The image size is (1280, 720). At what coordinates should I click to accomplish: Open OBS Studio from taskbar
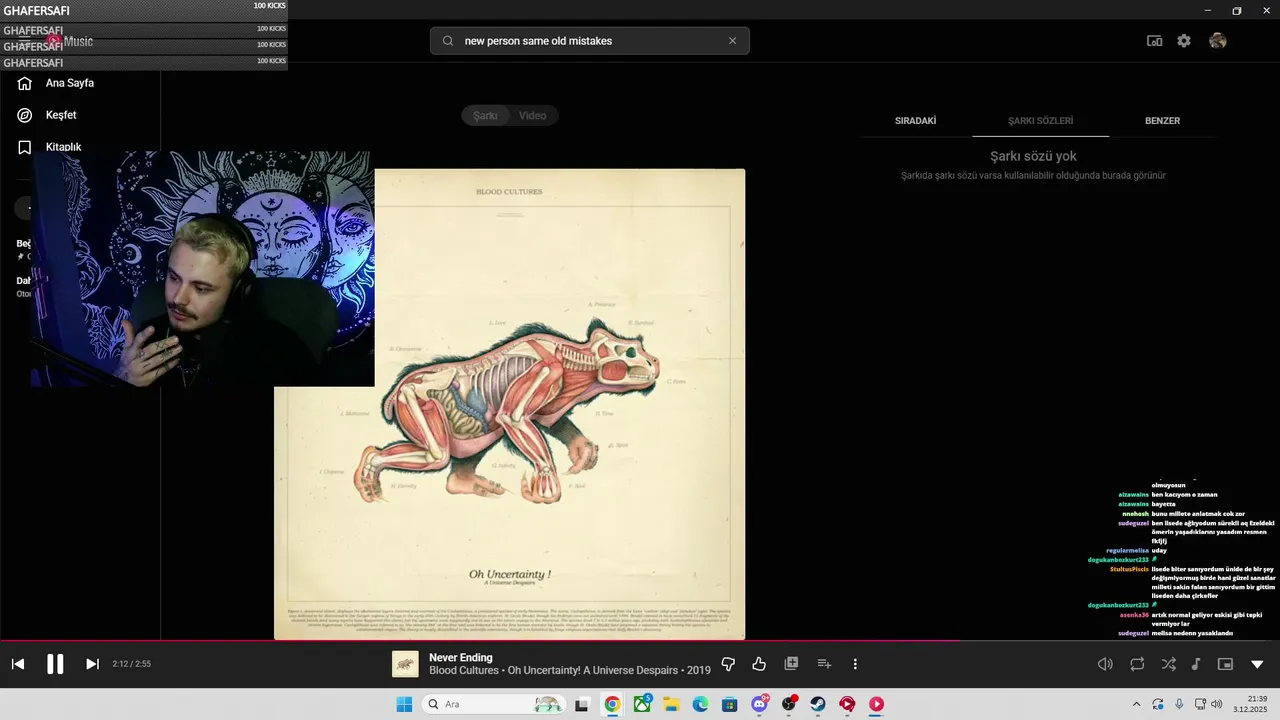coord(789,704)
